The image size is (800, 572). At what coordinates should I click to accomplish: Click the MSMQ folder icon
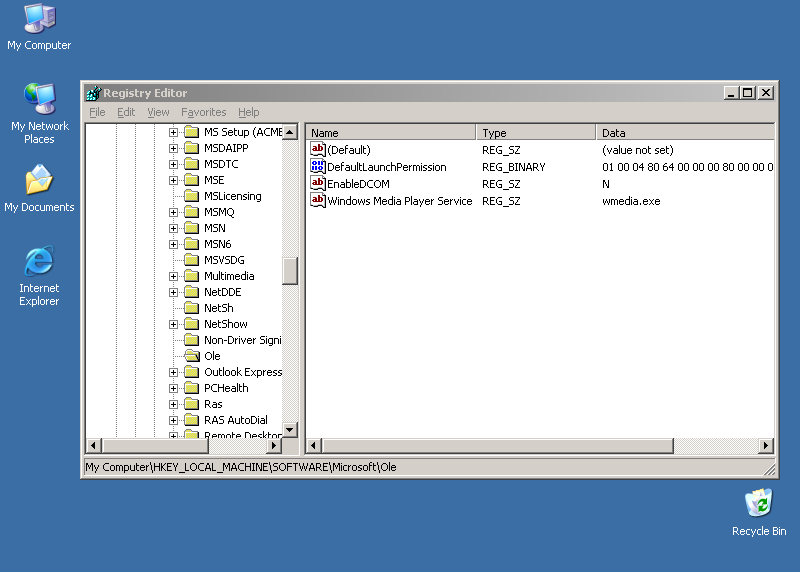(x=191, y=212)
